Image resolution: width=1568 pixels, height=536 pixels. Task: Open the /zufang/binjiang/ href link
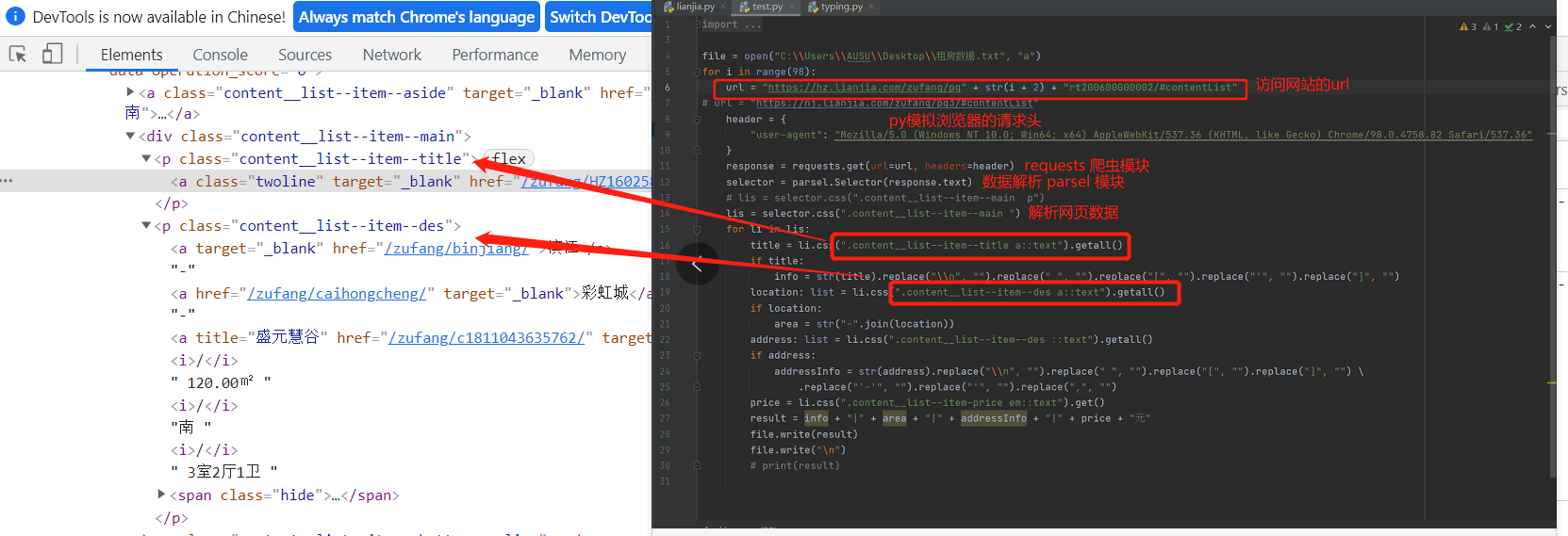[456, 248]
